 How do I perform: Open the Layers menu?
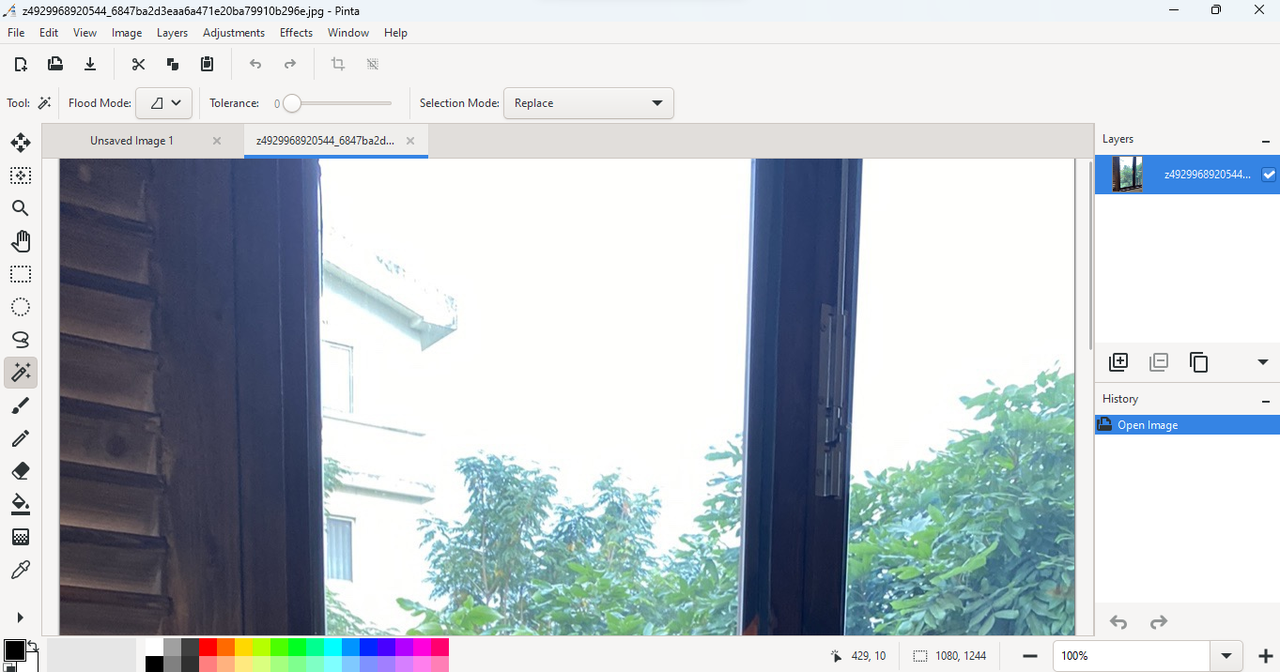172,33
